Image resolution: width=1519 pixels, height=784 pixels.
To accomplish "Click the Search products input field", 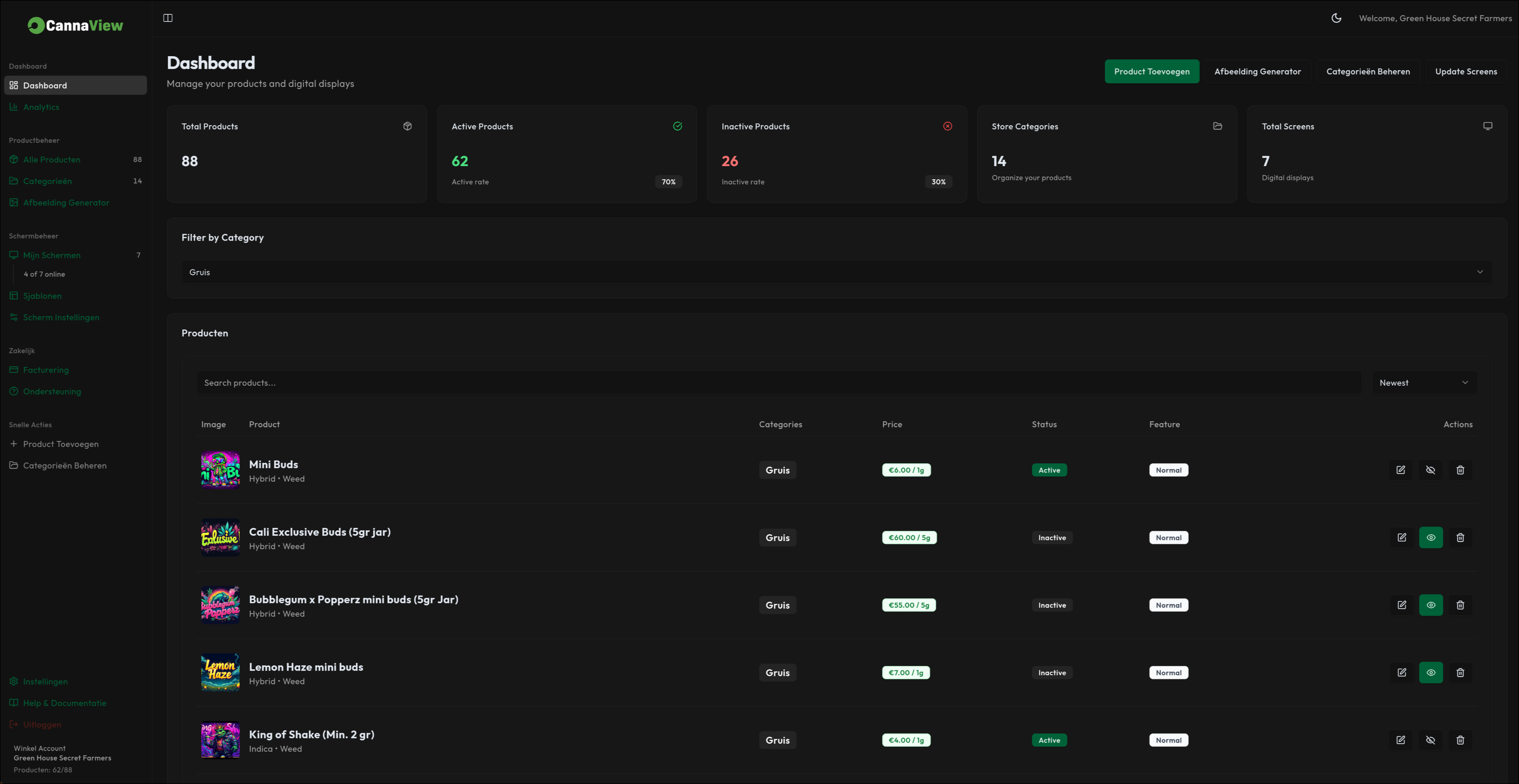I will coord(778,383).
